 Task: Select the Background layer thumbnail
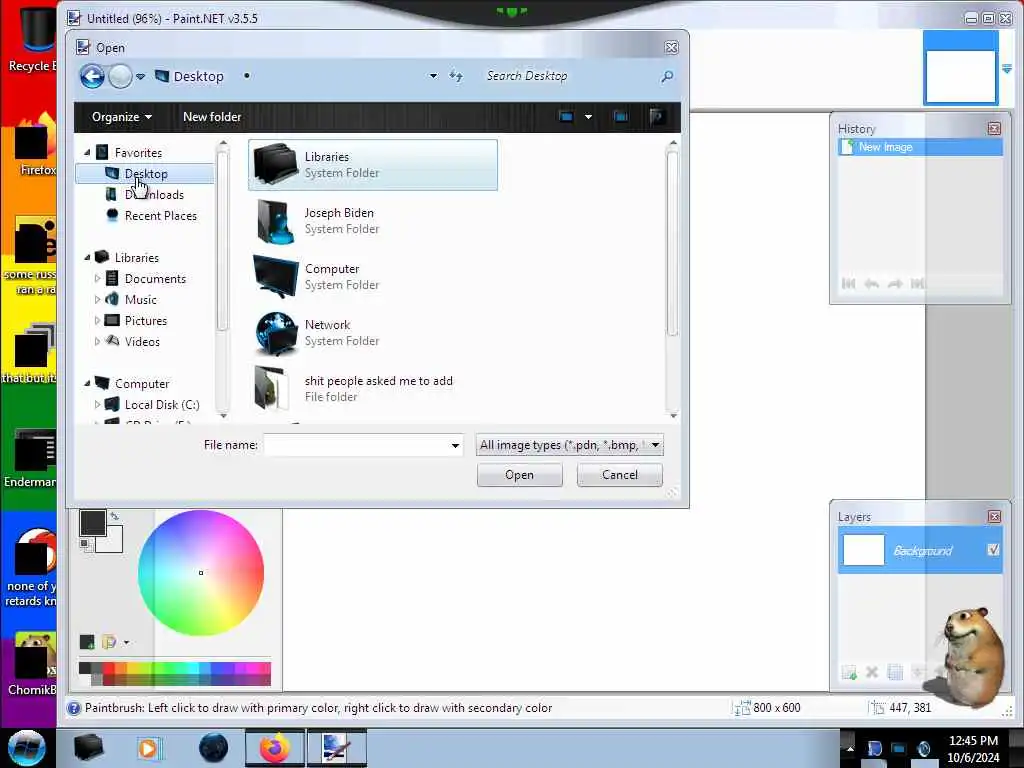[x=863, y=550]
